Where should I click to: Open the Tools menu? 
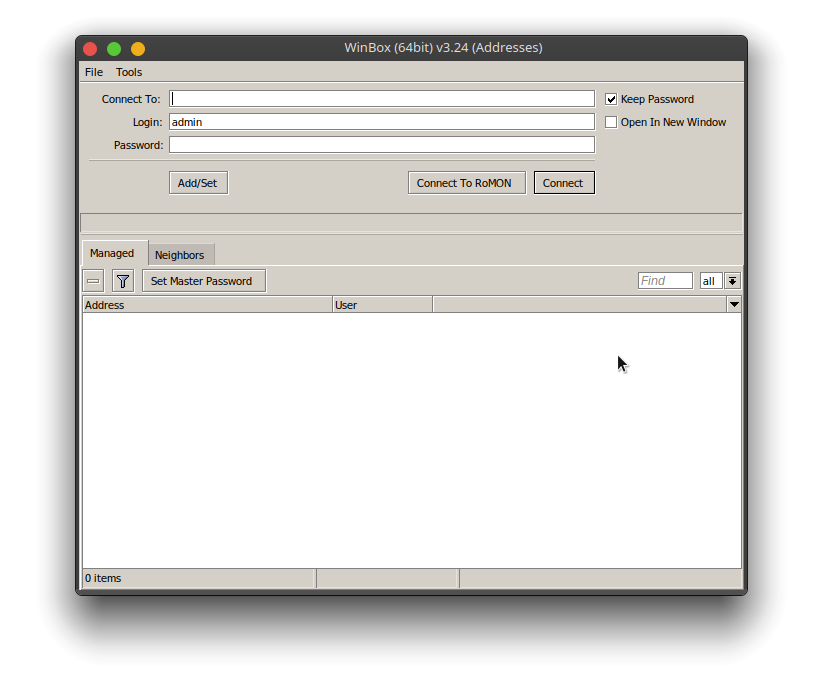128,71
